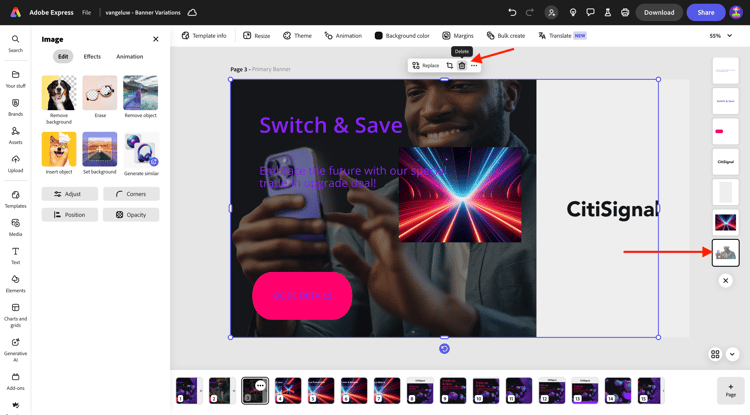Switch to the Effects tab
Image resolution: width=750 pixels, height=415 pixels.
92,56
